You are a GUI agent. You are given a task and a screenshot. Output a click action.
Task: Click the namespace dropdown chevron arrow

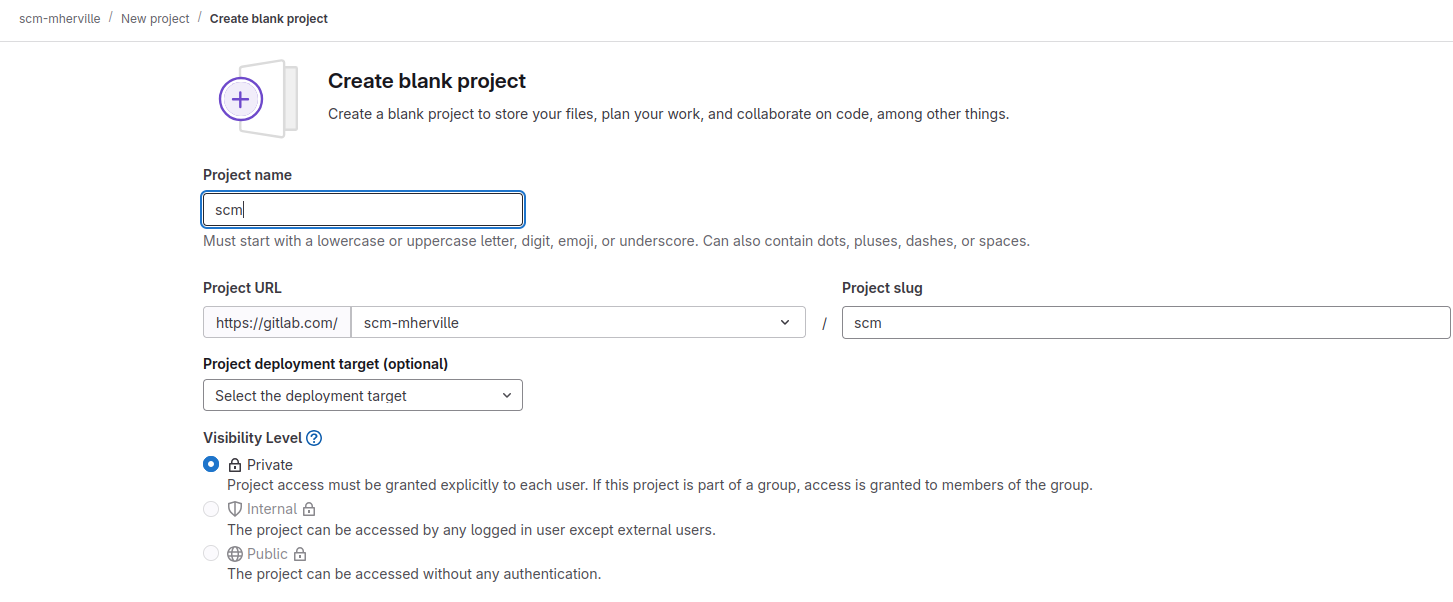[x=785, y=323]
